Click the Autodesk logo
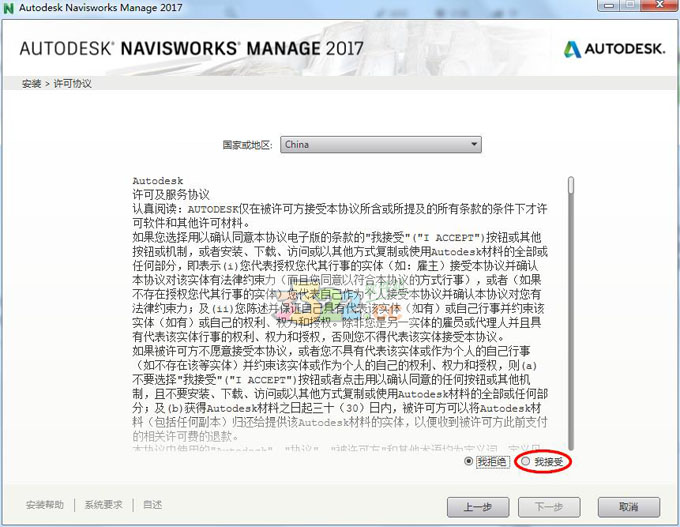 point(615,49)
